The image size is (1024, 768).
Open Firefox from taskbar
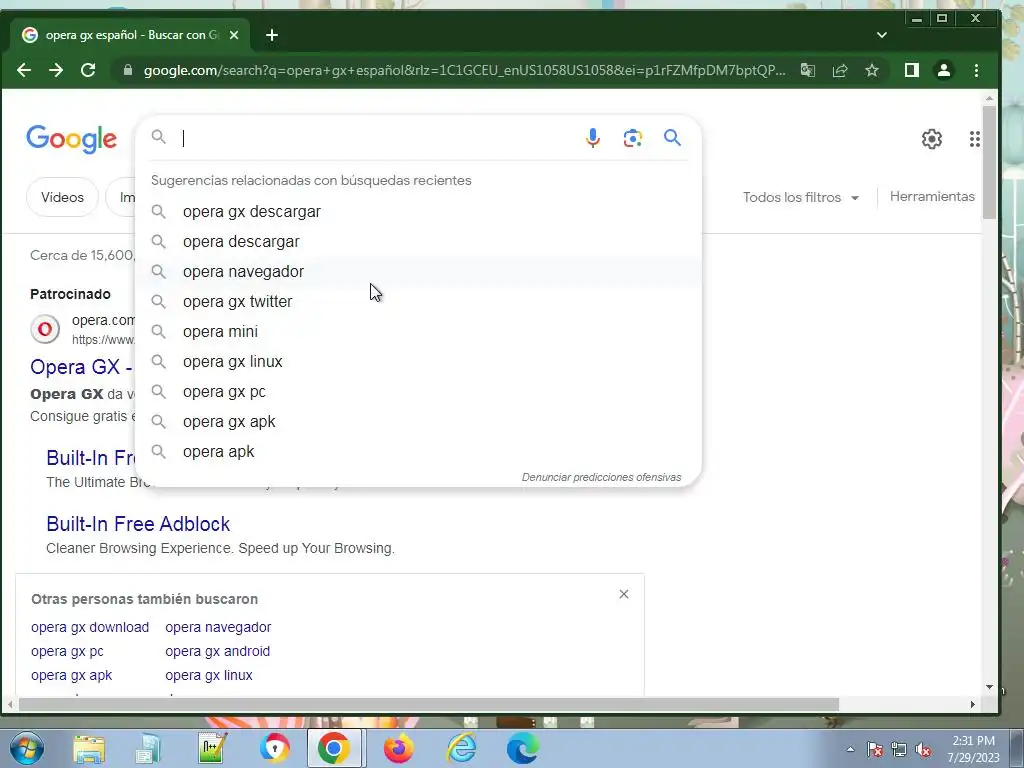[x=398, y=748]
